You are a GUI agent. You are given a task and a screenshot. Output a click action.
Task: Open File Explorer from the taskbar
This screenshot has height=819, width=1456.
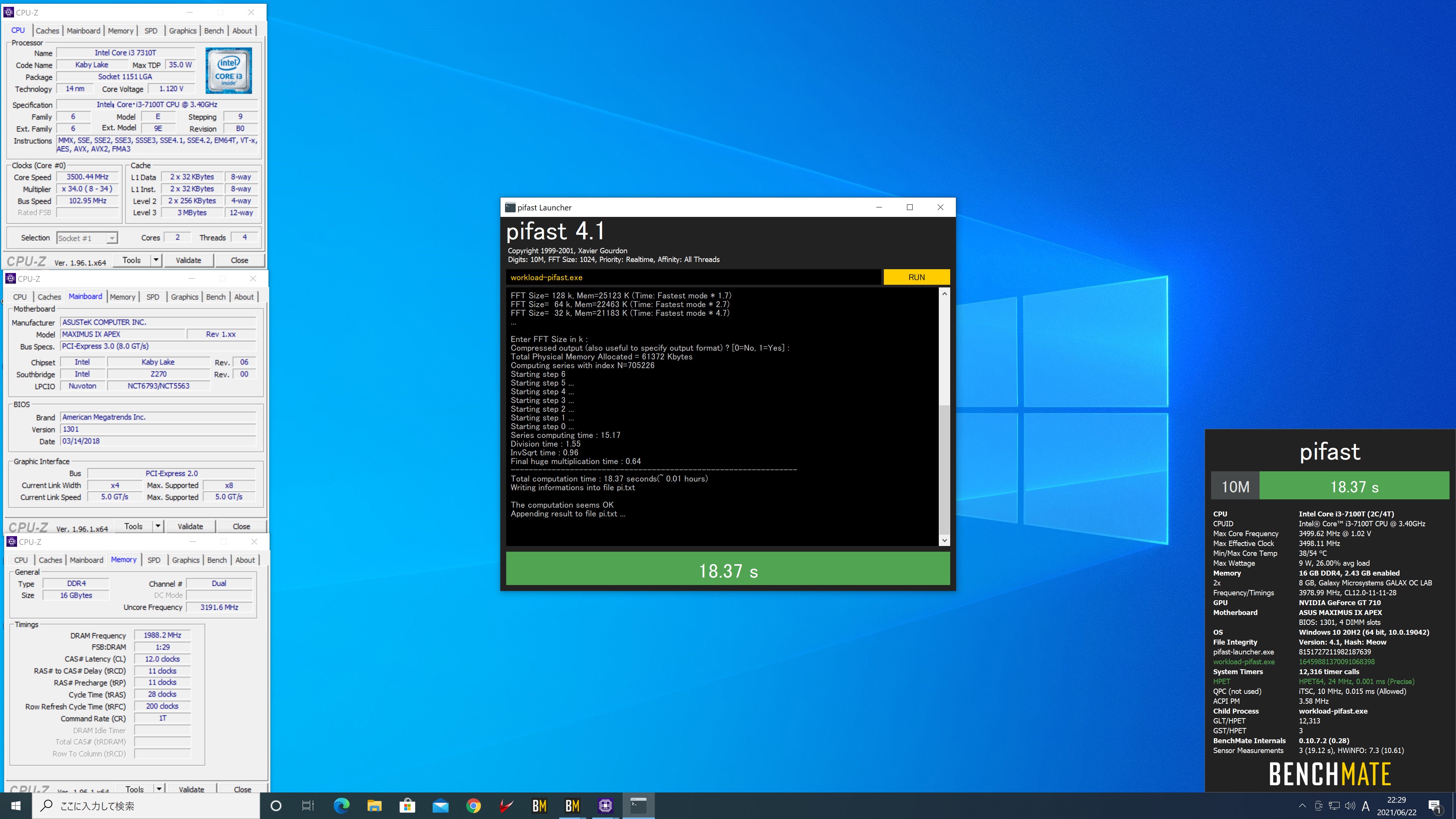coord(374,805)
